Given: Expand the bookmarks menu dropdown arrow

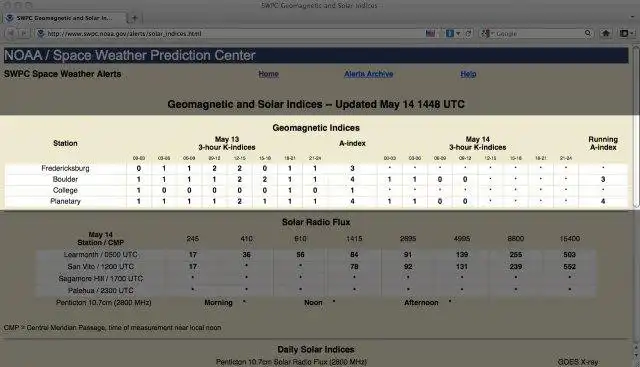Looking at the screenshot, I should click(632, 33).
